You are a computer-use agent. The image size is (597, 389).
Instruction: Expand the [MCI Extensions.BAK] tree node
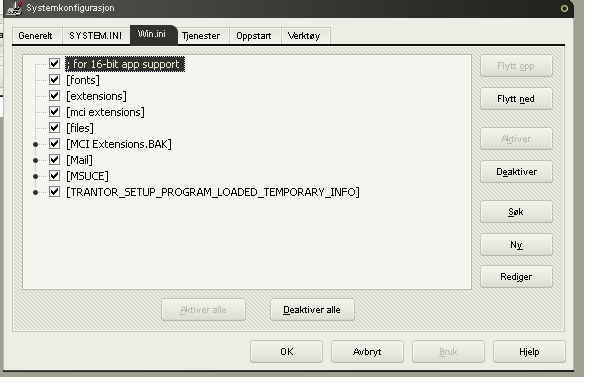35,144
